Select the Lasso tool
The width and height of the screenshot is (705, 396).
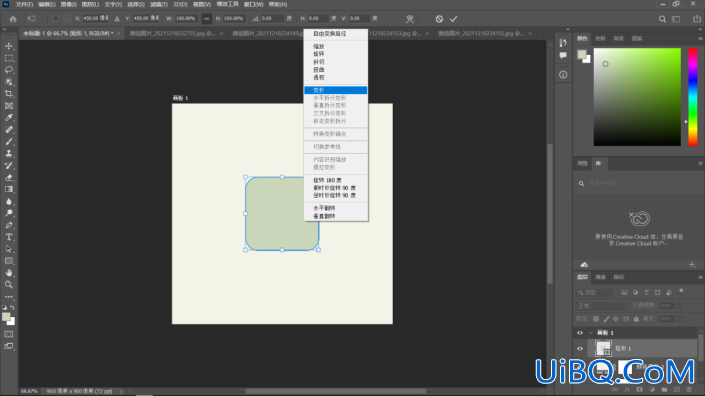(x=9, y=70)
